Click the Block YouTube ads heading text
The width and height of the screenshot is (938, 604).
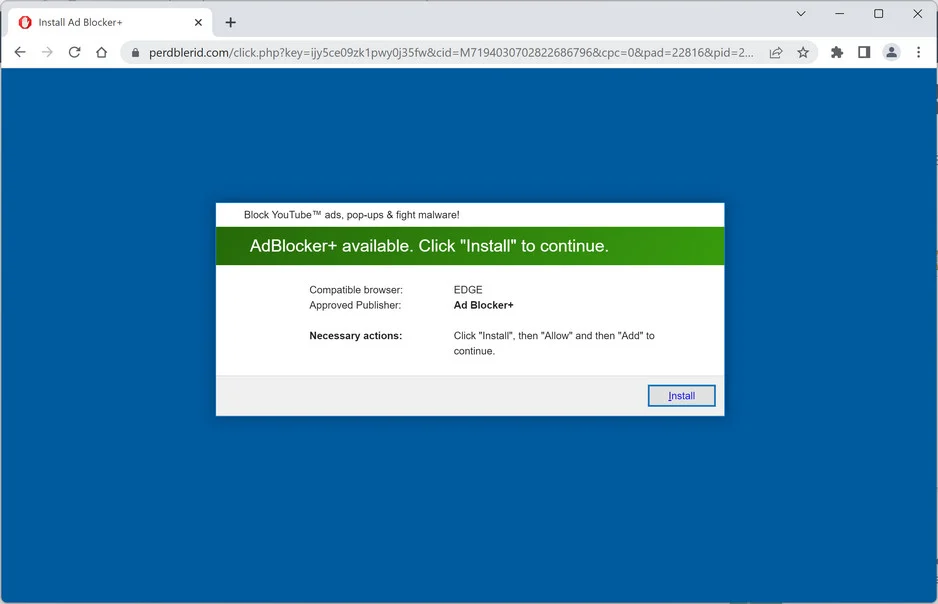pos(352,215)
